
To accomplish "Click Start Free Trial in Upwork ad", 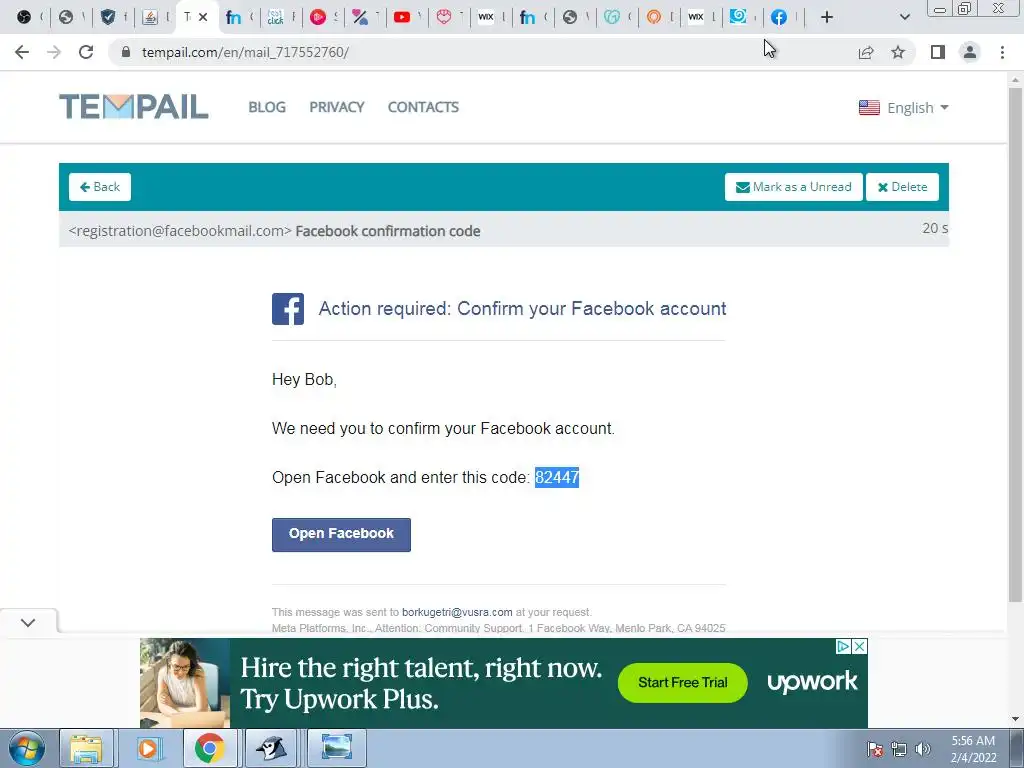I will 682,682.
